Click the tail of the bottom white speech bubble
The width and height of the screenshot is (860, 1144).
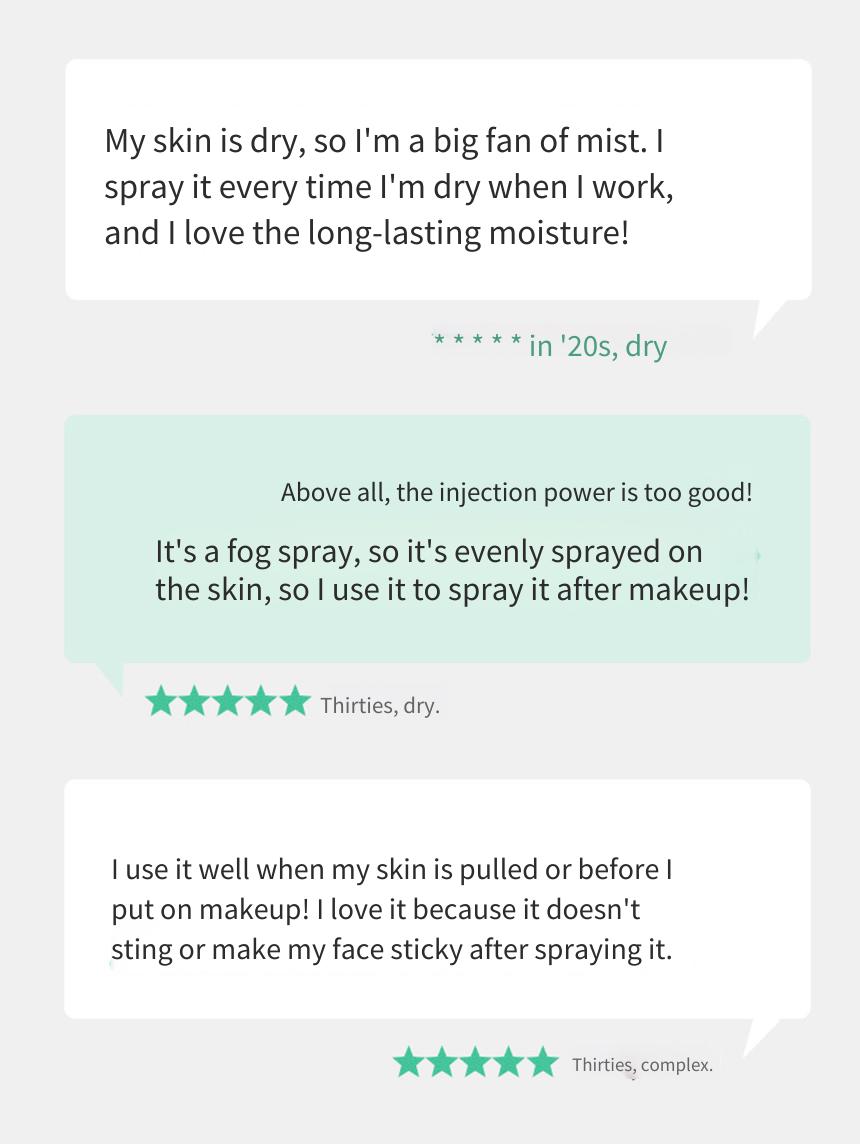pos(759,1036)
